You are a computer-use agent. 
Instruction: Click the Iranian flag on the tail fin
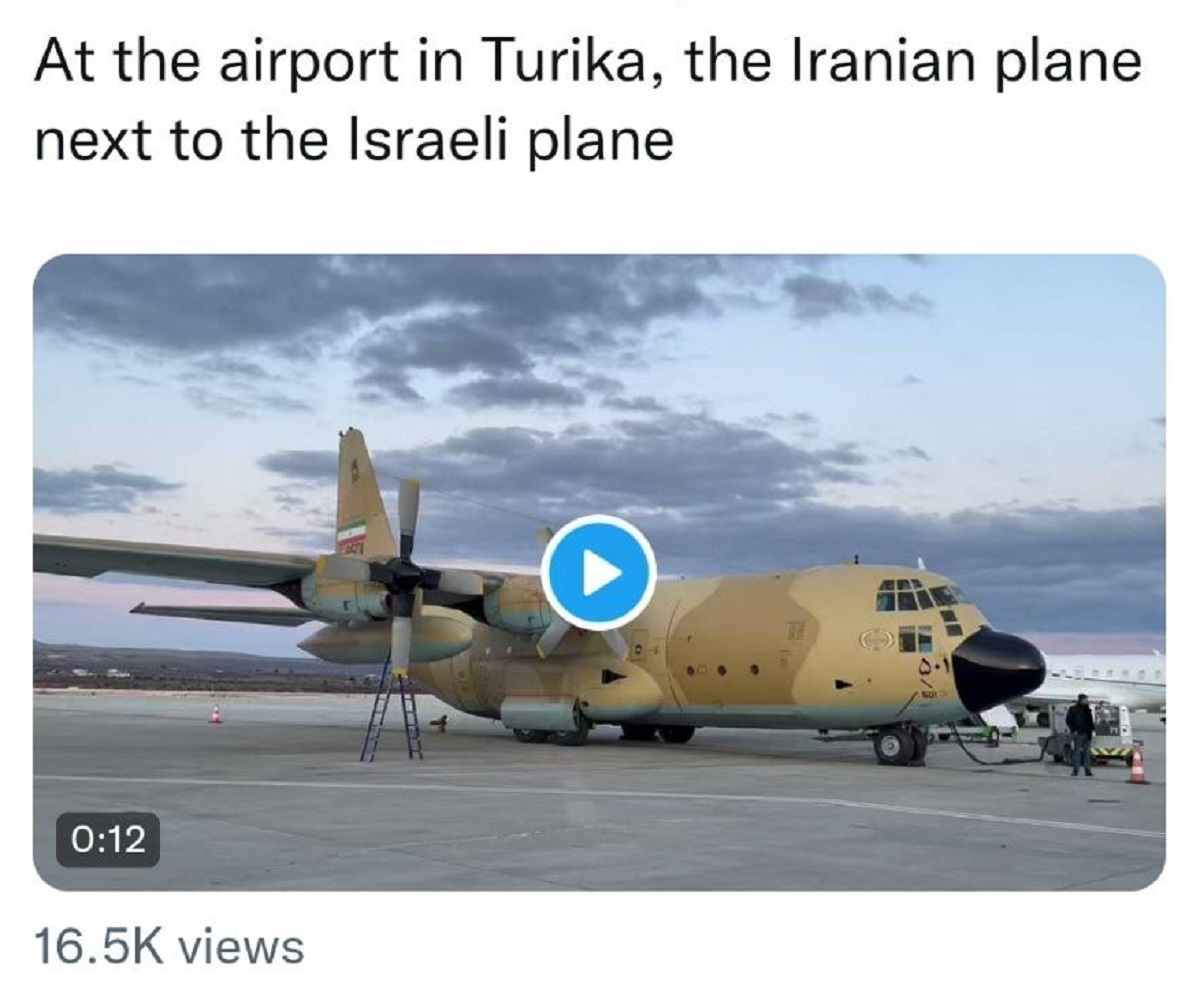[351, 537]
